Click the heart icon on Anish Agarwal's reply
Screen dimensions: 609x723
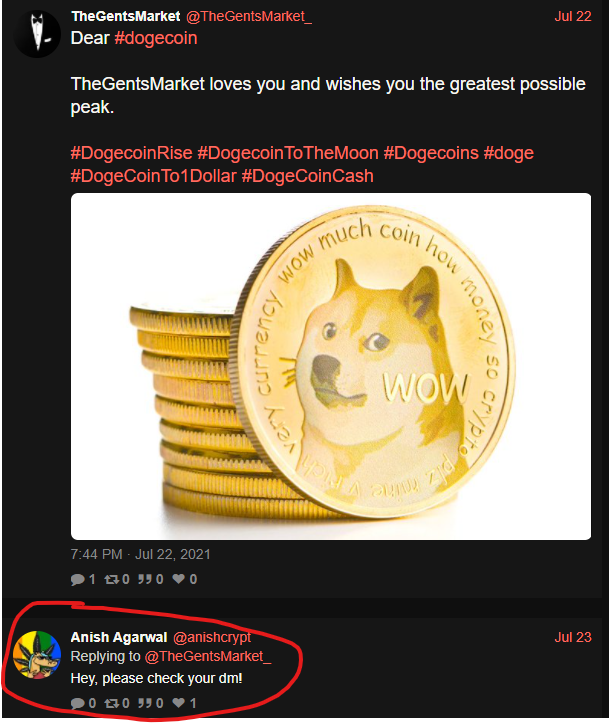click(178, 703)
